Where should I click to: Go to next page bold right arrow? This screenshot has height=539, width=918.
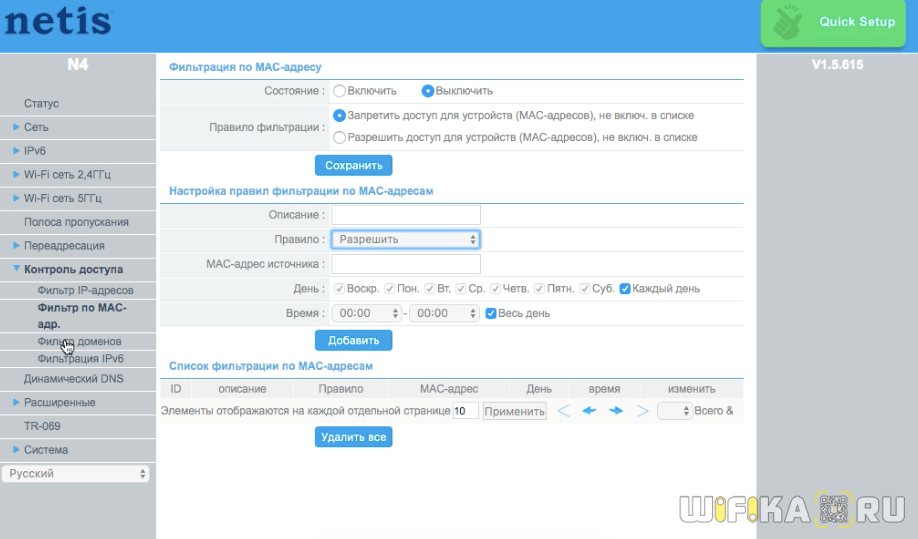coord(616,411)
